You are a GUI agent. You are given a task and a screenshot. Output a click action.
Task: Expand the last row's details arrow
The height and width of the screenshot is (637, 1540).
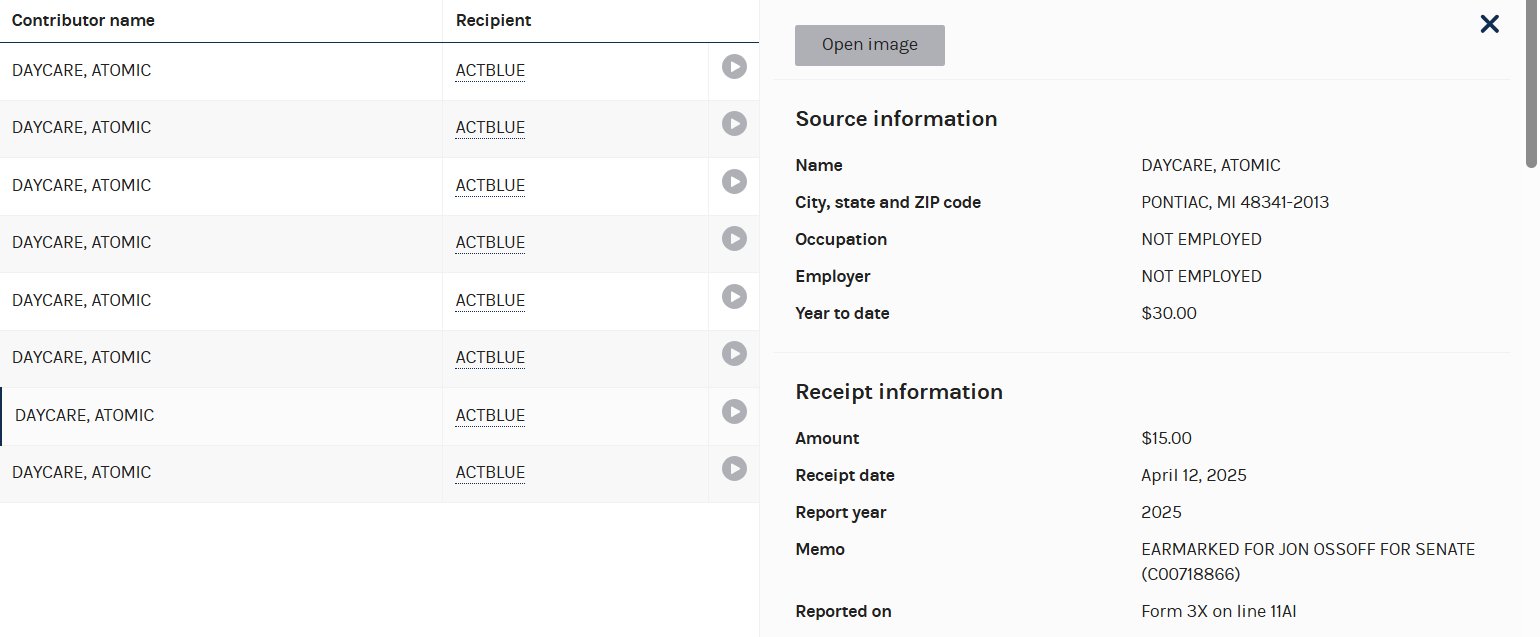734,469
